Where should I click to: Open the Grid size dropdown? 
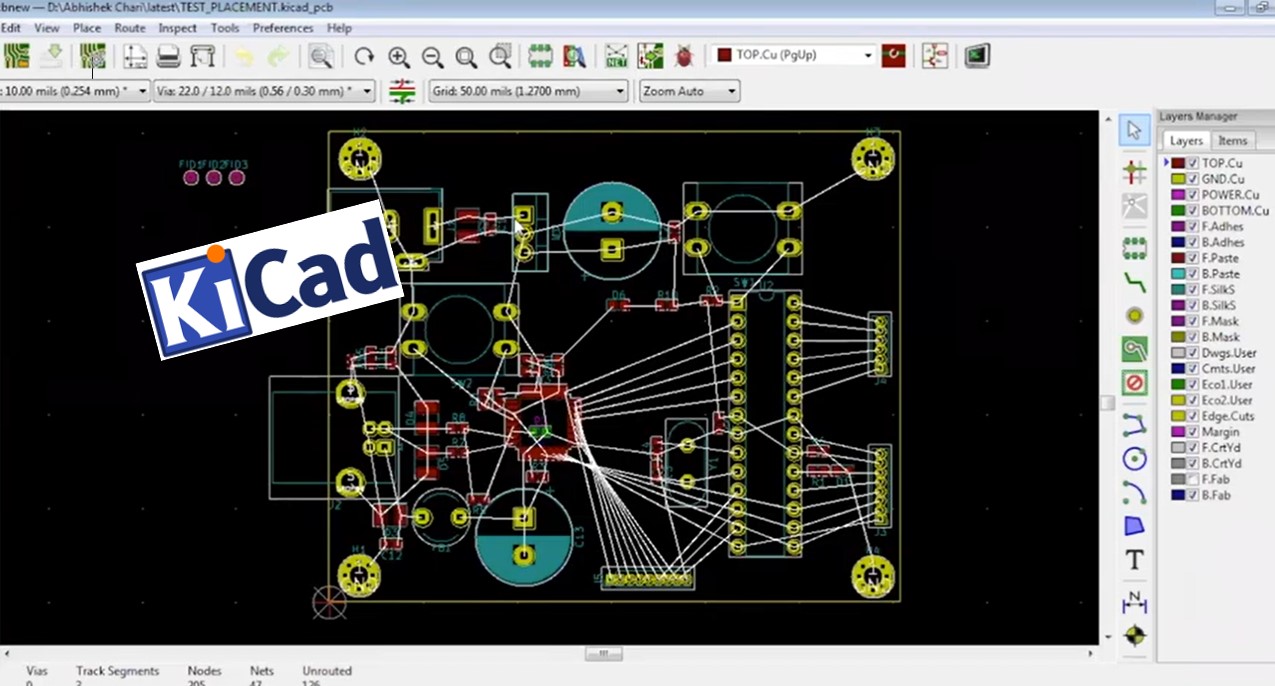[622, 90]
